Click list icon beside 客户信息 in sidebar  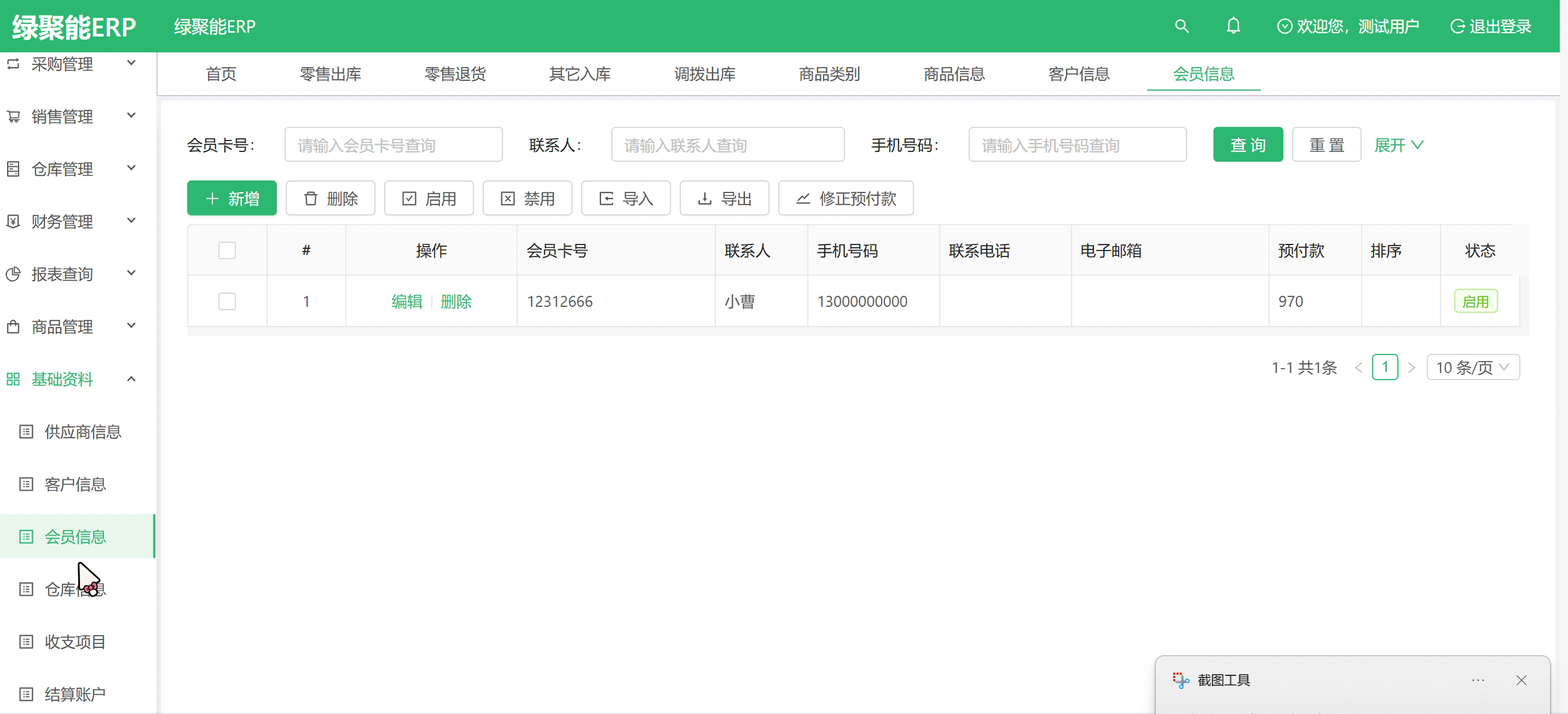[x=26, y=484]
